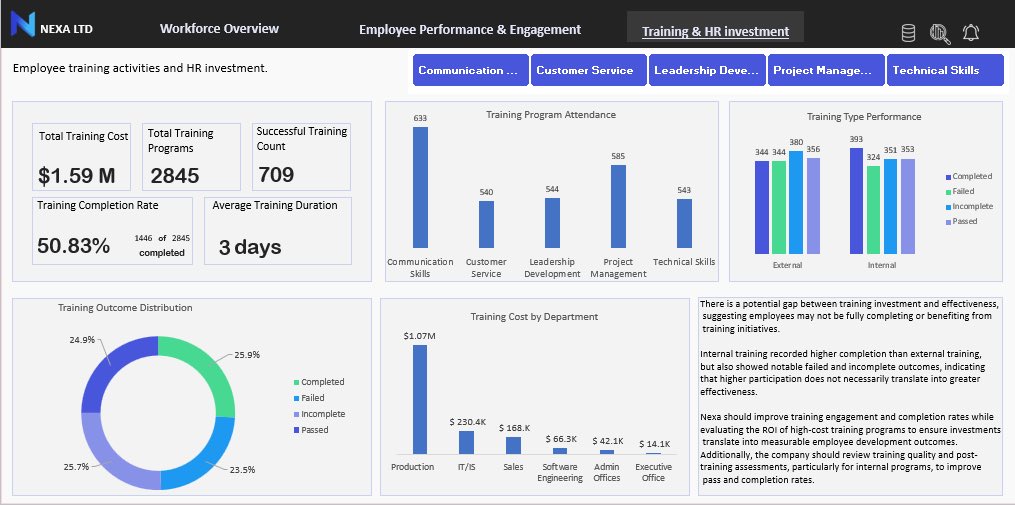
Task: Click the search analytics magnifier icon
Action: click(939, 34)
